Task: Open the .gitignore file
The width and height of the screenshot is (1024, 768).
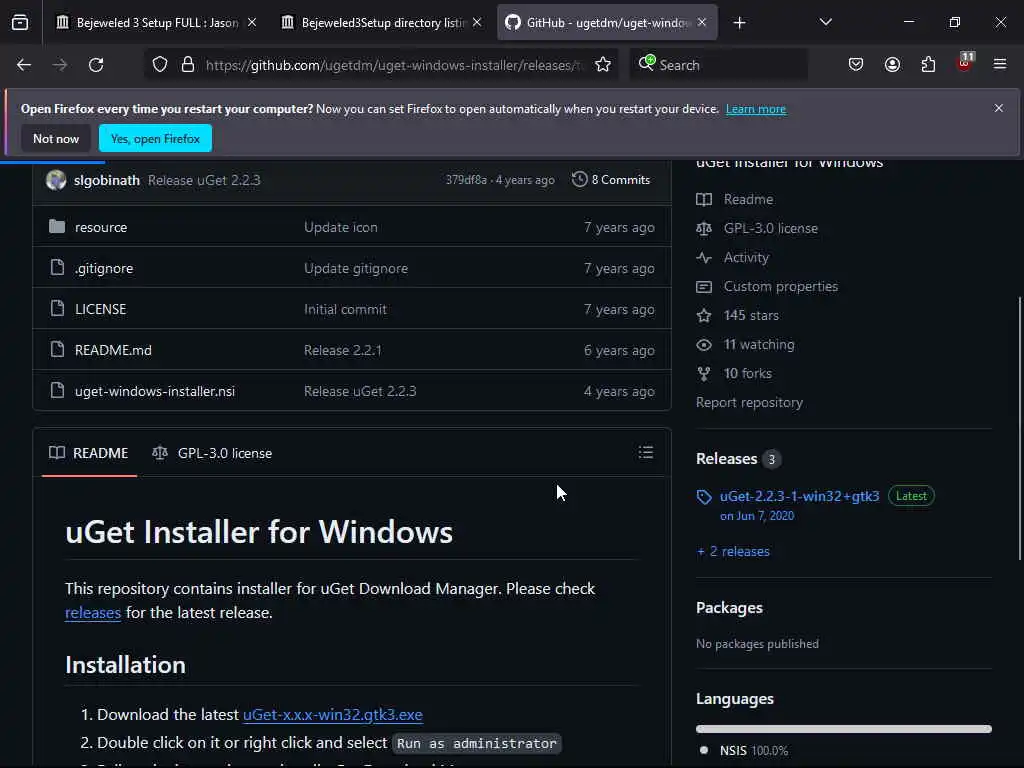Action: pyautogui.click(x=104, y=268)
